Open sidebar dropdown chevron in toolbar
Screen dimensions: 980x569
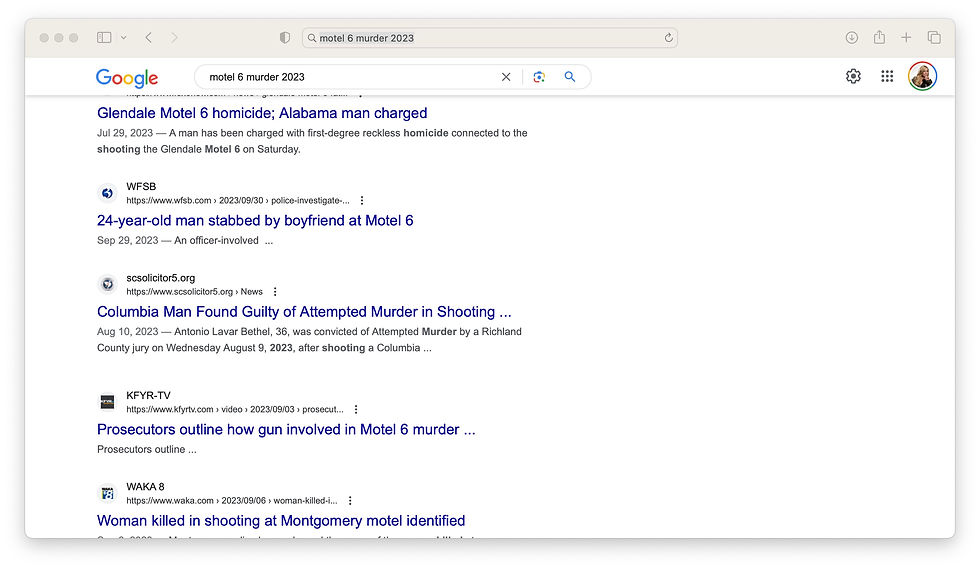[x=124, y=38]
